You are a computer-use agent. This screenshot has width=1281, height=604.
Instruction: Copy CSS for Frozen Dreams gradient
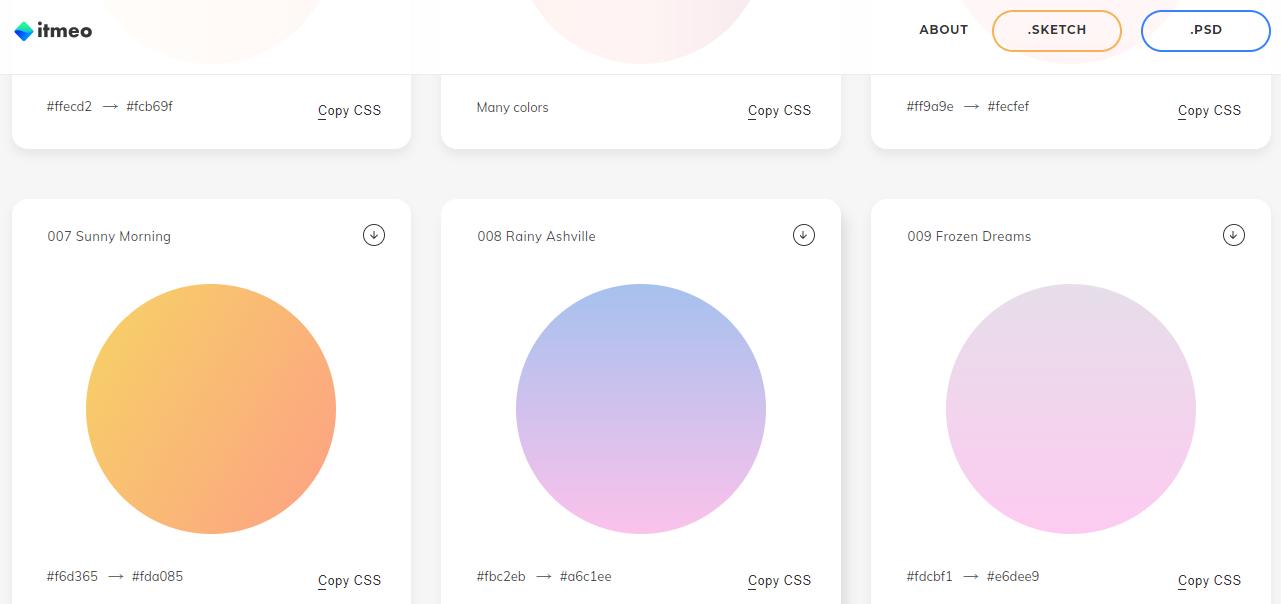pyautogui.click(x=1209, y=580)
